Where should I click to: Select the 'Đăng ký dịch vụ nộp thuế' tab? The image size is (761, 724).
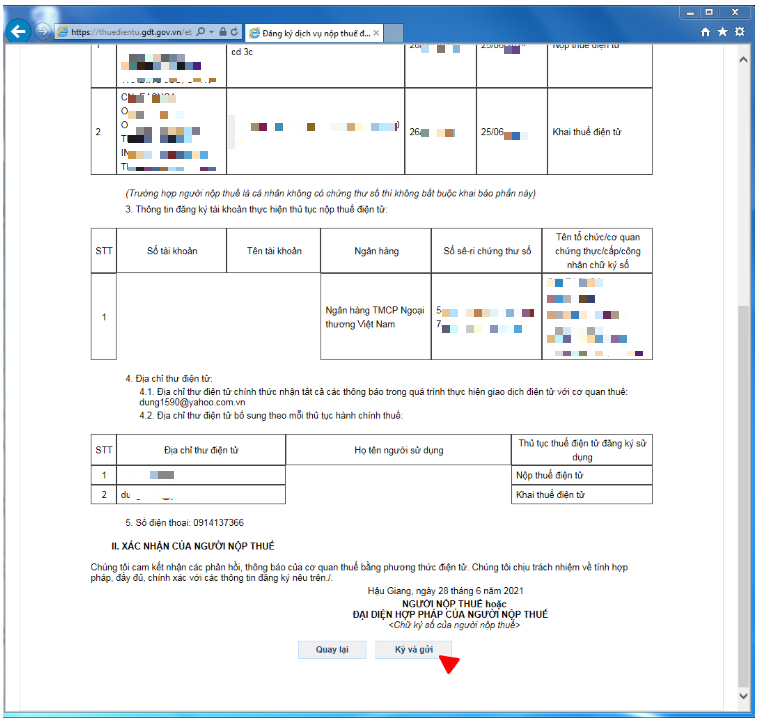313,33
